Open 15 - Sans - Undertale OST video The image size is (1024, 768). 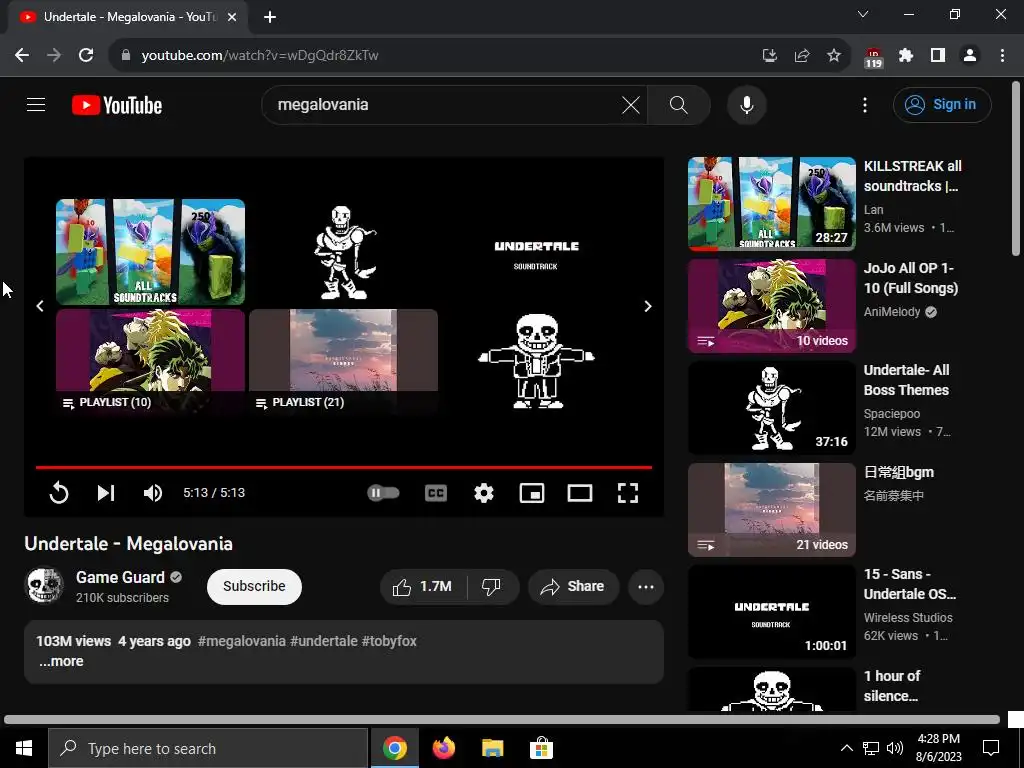click(910, 584)
